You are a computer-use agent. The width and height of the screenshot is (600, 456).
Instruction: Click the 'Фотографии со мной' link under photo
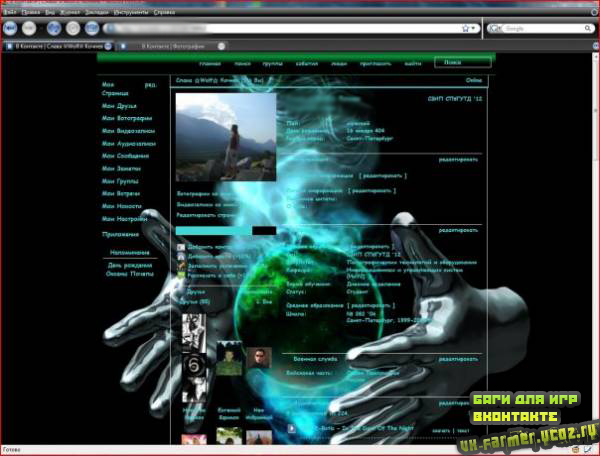pyautogui.click(x=205, y=194)
